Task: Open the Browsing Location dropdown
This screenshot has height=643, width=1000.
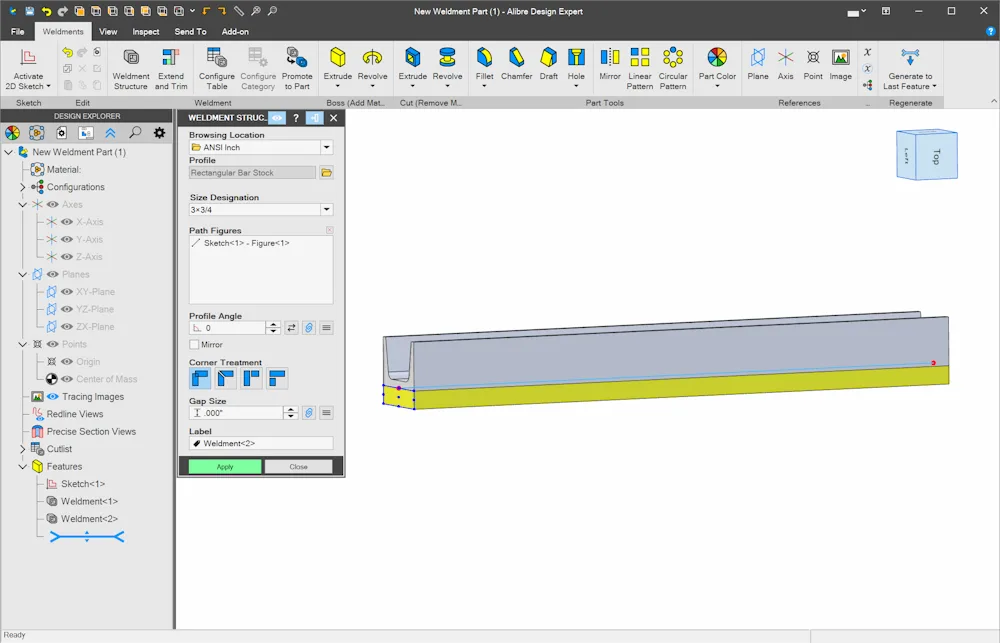Action: (x=327, y=147)
